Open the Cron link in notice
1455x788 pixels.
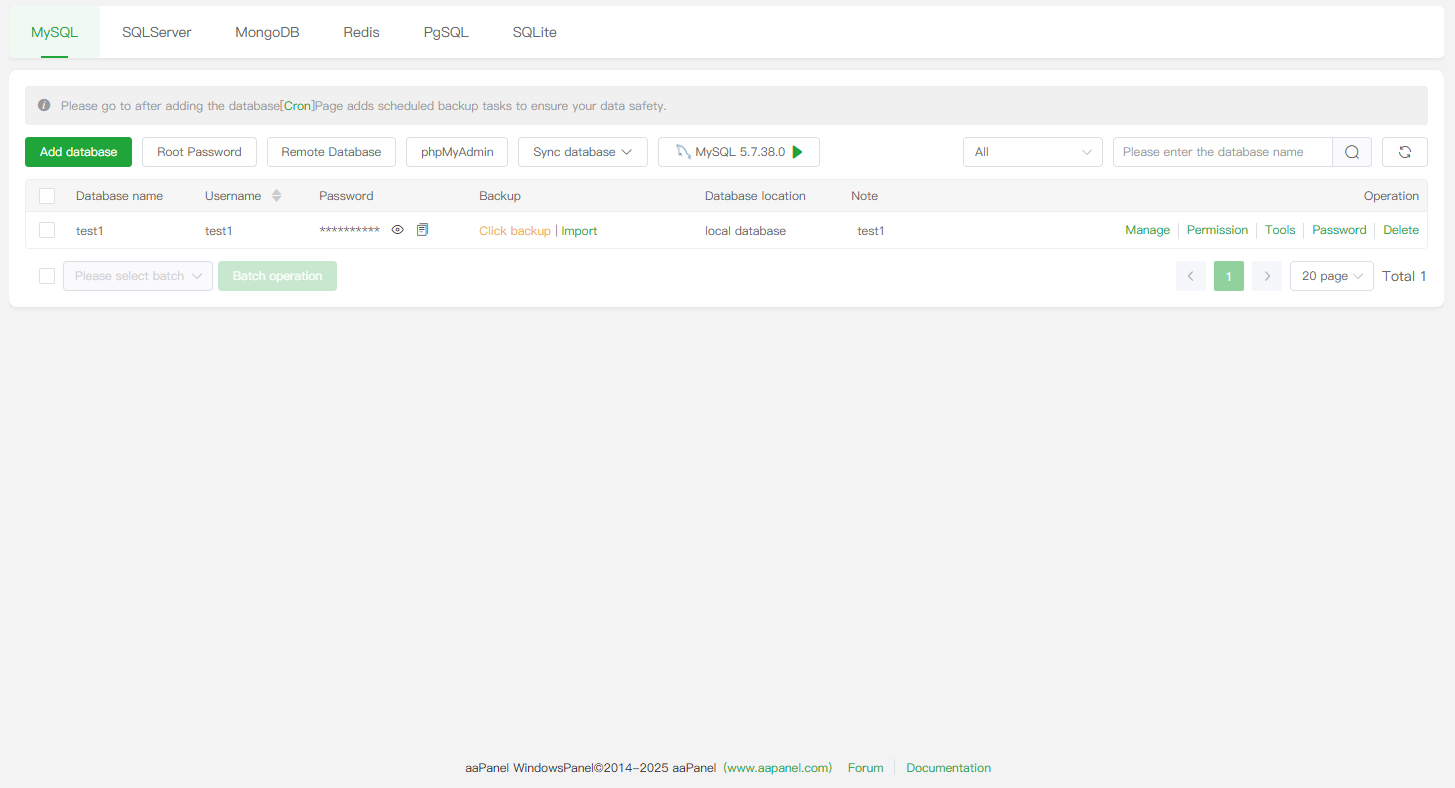(298, 105)
